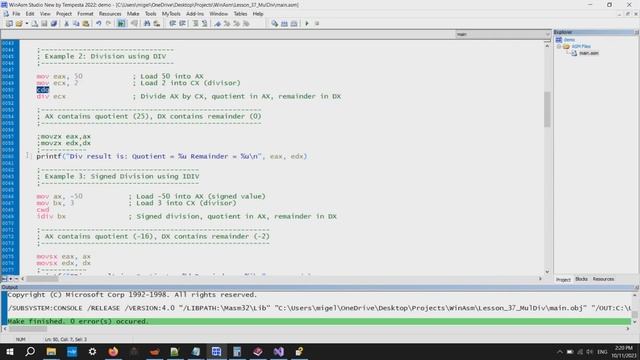Open the MyTools menu
This screenshot has height=360, width=640.
171,14
